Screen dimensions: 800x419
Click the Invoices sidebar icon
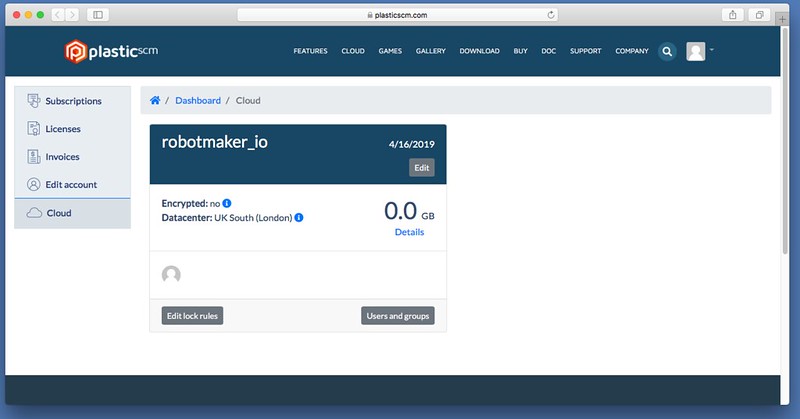coord(34,157)
